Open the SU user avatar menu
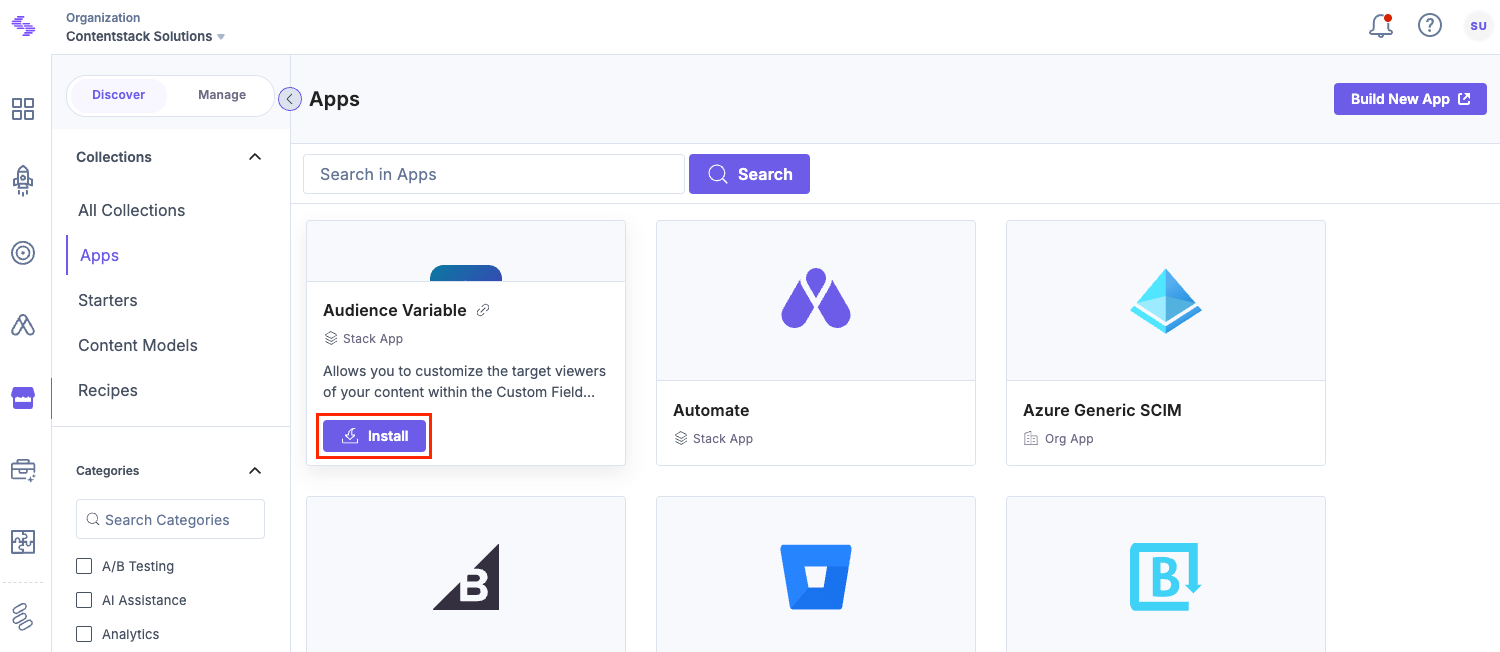The height and width of the screenshot is (652, 1500). [1478, 26]
